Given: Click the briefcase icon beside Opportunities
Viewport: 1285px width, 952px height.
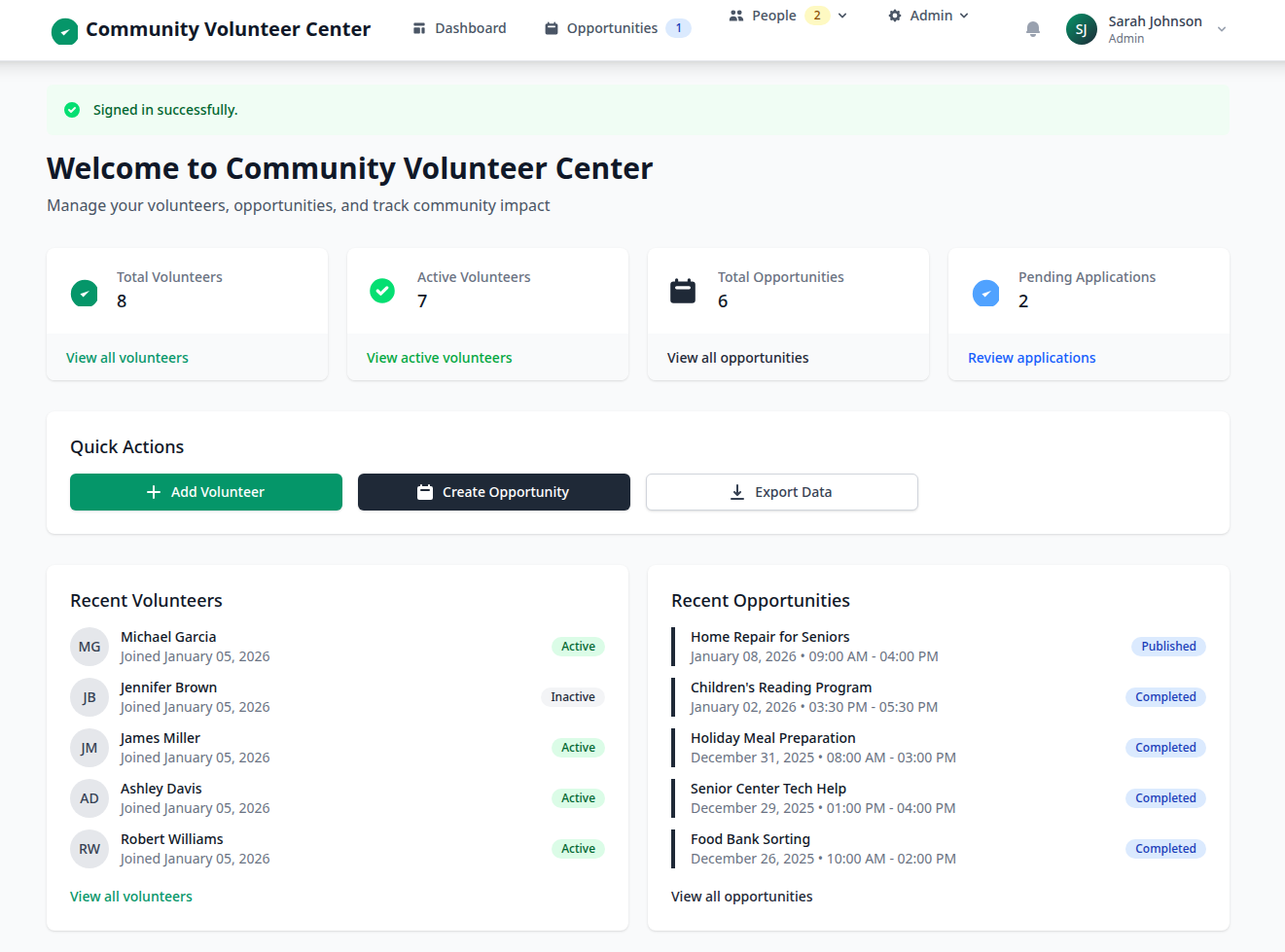Looking at the screenshot, I should coord(552,28).
